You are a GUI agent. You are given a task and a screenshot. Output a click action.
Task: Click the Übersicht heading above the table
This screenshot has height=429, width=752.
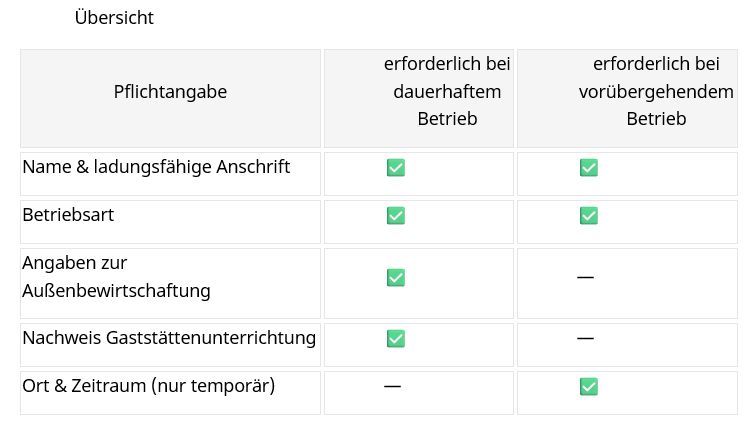pyautogui.click(x=114, y=18)
